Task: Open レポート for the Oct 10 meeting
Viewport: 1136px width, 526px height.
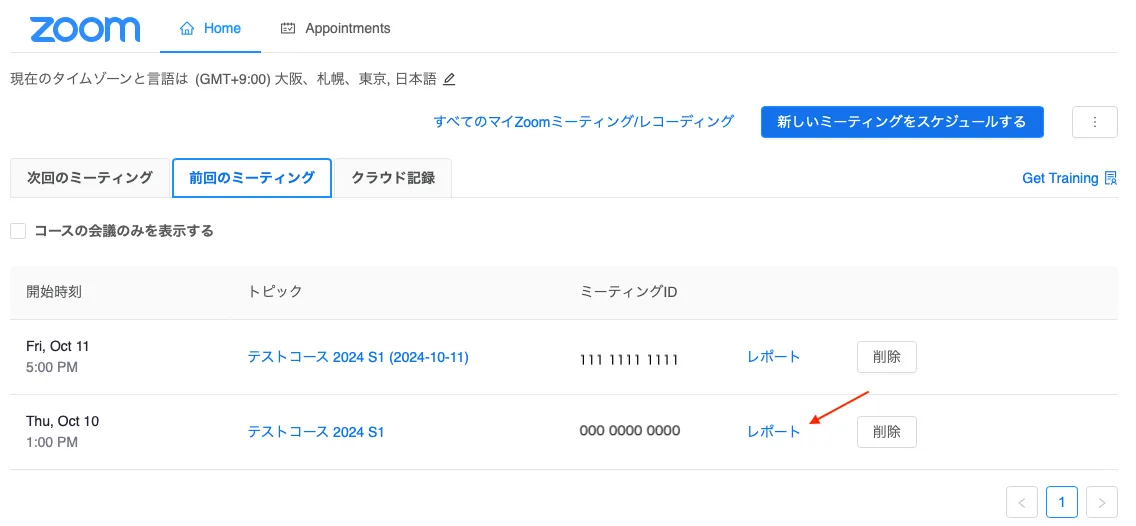Action: (773, 432)
